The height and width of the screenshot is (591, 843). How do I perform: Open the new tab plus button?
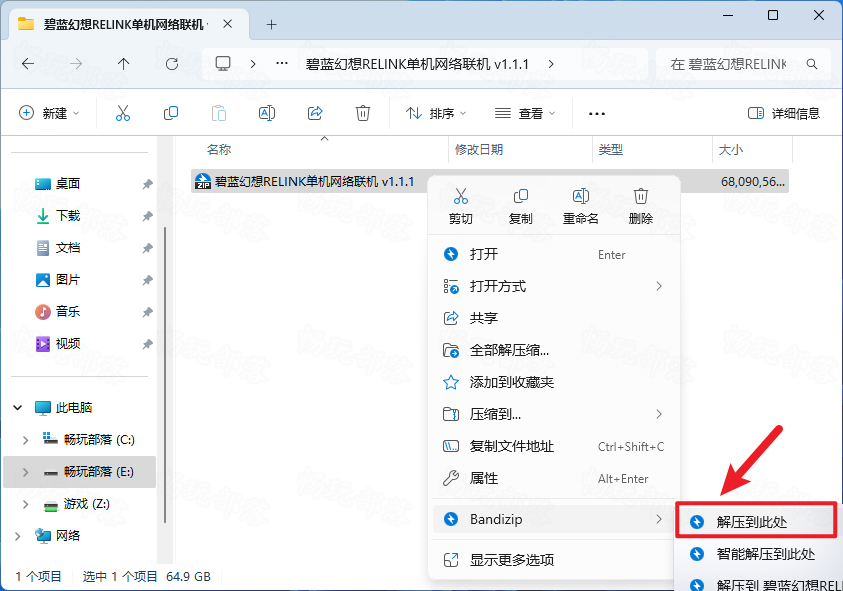tap(272, 24)
